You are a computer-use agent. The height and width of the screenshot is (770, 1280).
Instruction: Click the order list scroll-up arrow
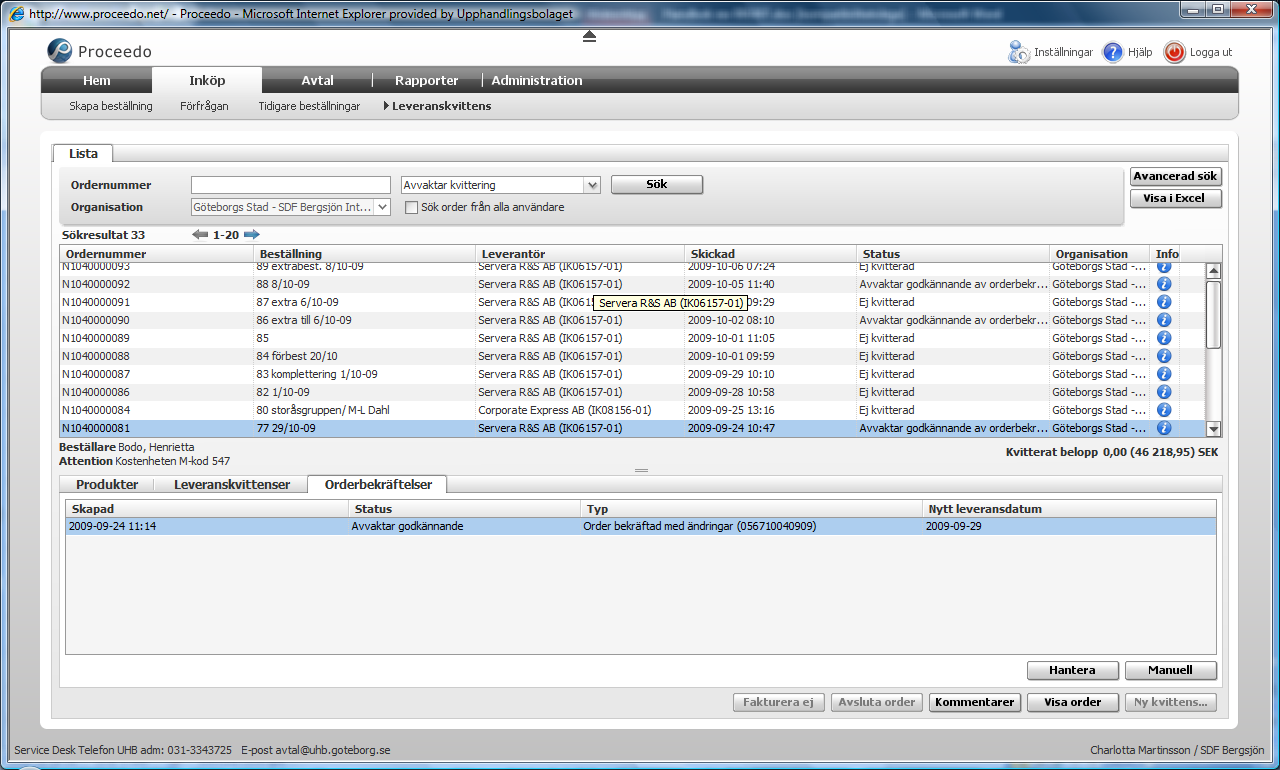coord(1214,270)
